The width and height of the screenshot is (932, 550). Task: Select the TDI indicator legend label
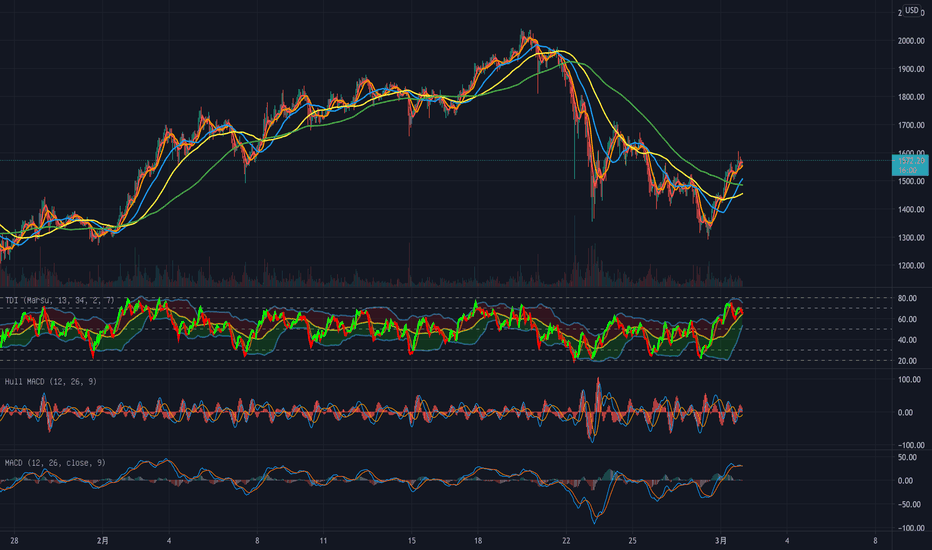59,300
